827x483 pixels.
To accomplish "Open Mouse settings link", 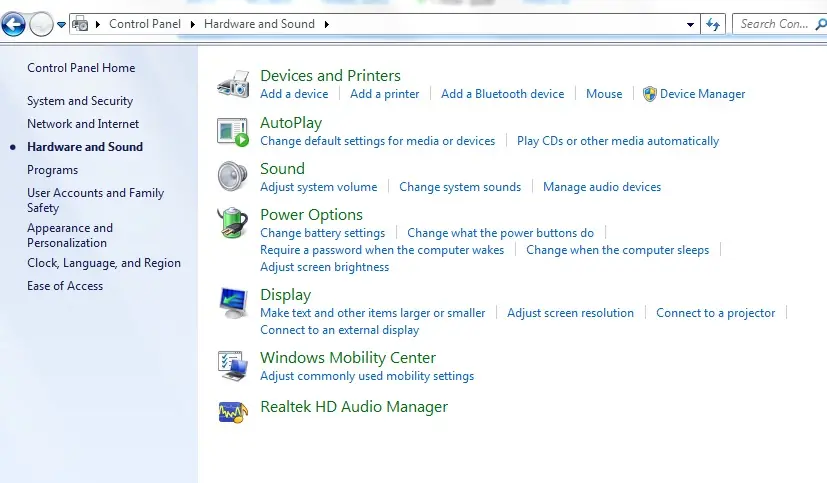I will [604, 94].
